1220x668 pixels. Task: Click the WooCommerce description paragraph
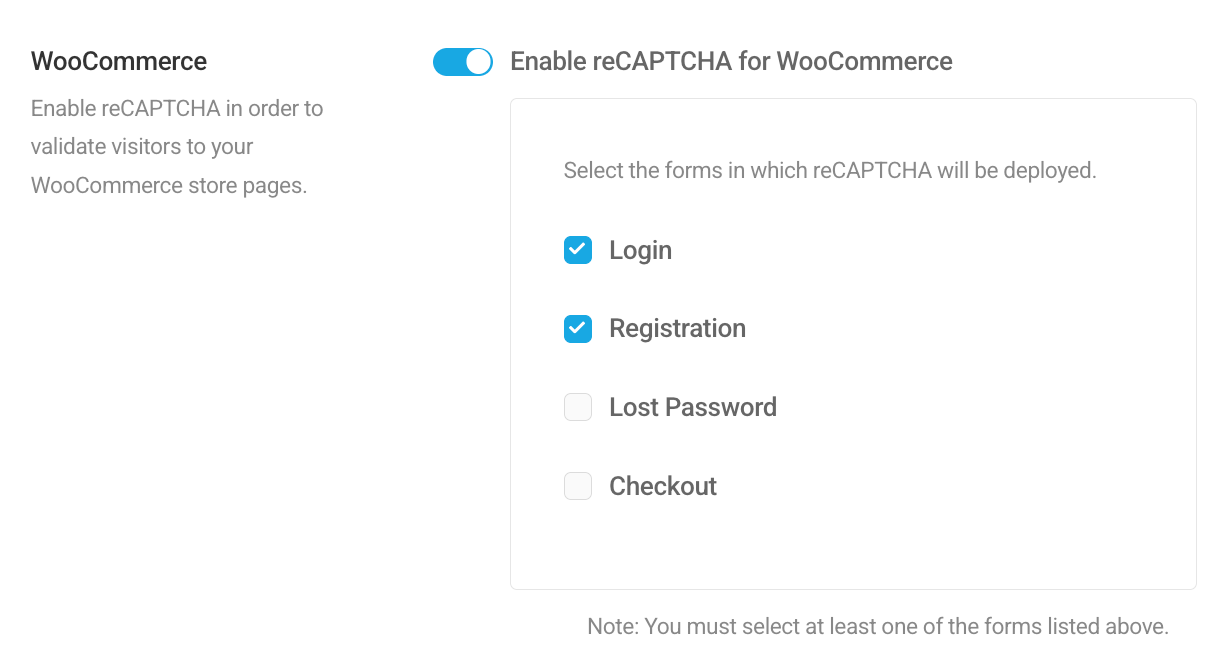[x=176, y=146]
